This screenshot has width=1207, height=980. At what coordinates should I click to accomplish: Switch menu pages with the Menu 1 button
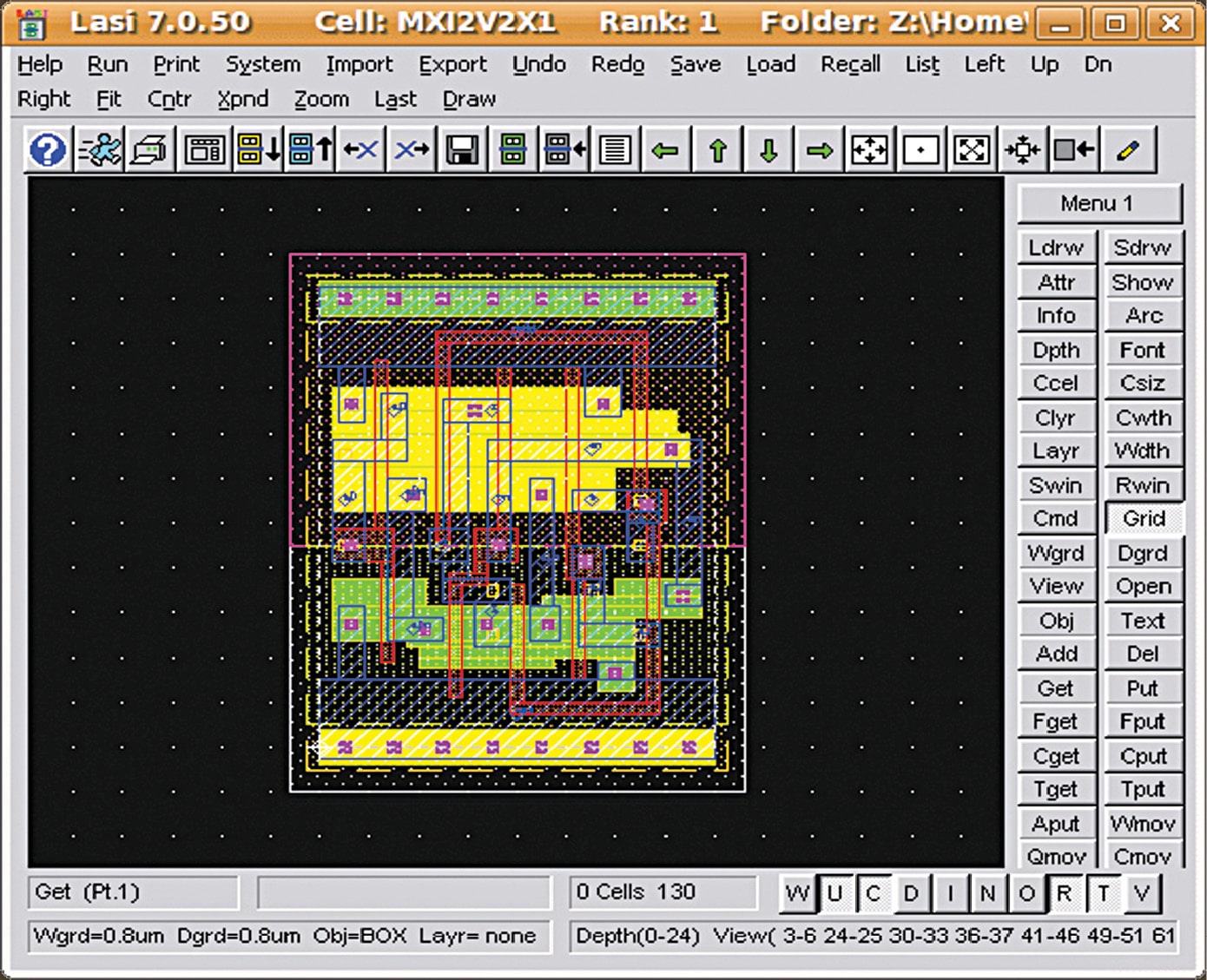(1099, 203)
